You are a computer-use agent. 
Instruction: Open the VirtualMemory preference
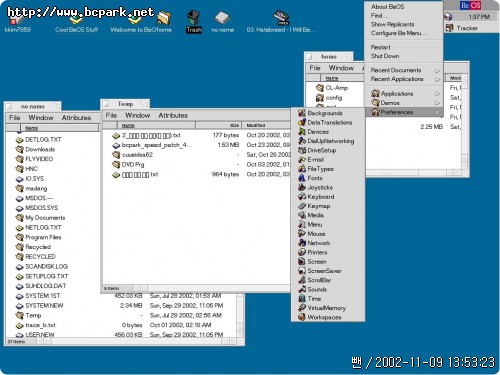328,308
